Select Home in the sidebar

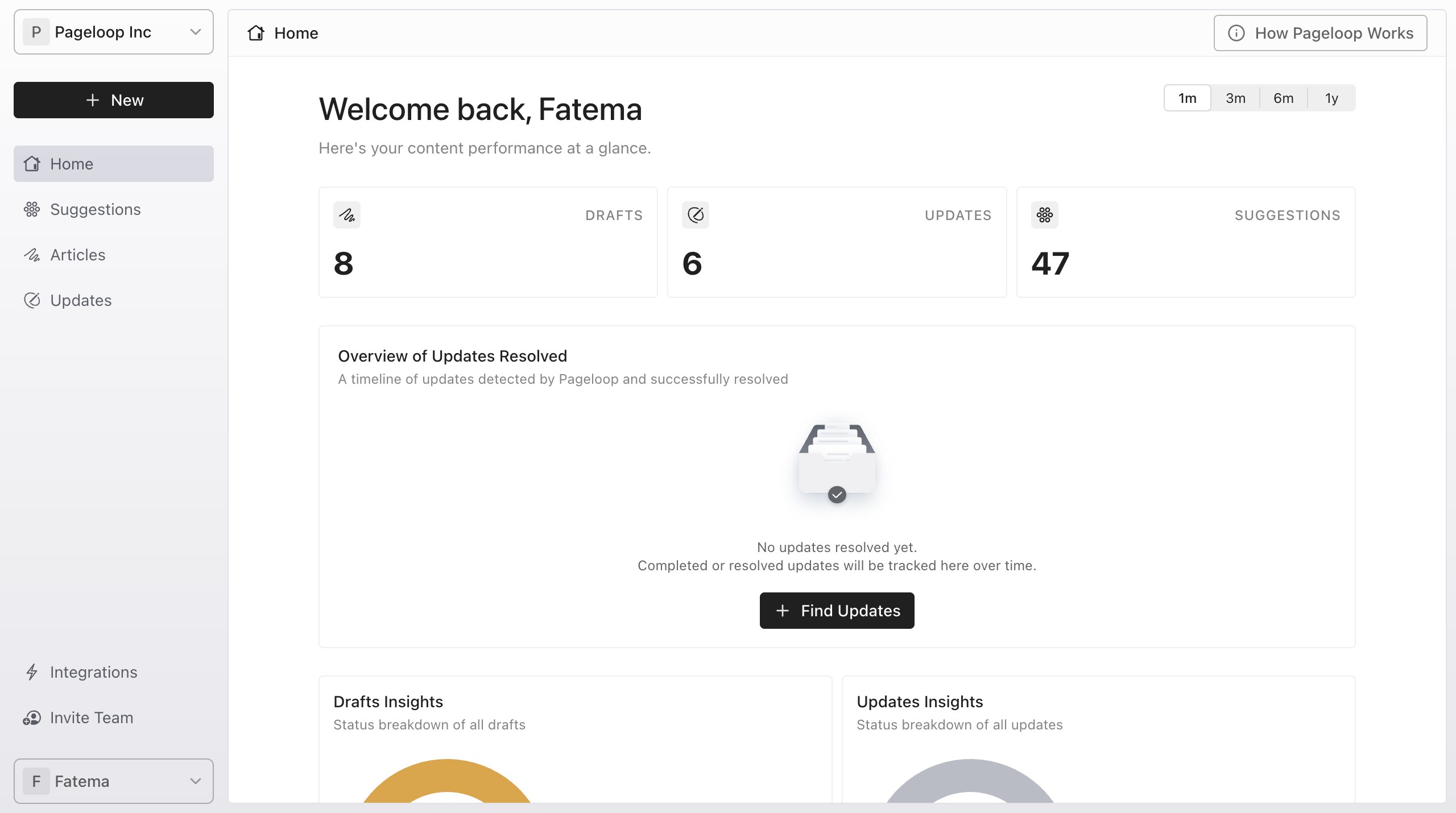tap(114, 164)
